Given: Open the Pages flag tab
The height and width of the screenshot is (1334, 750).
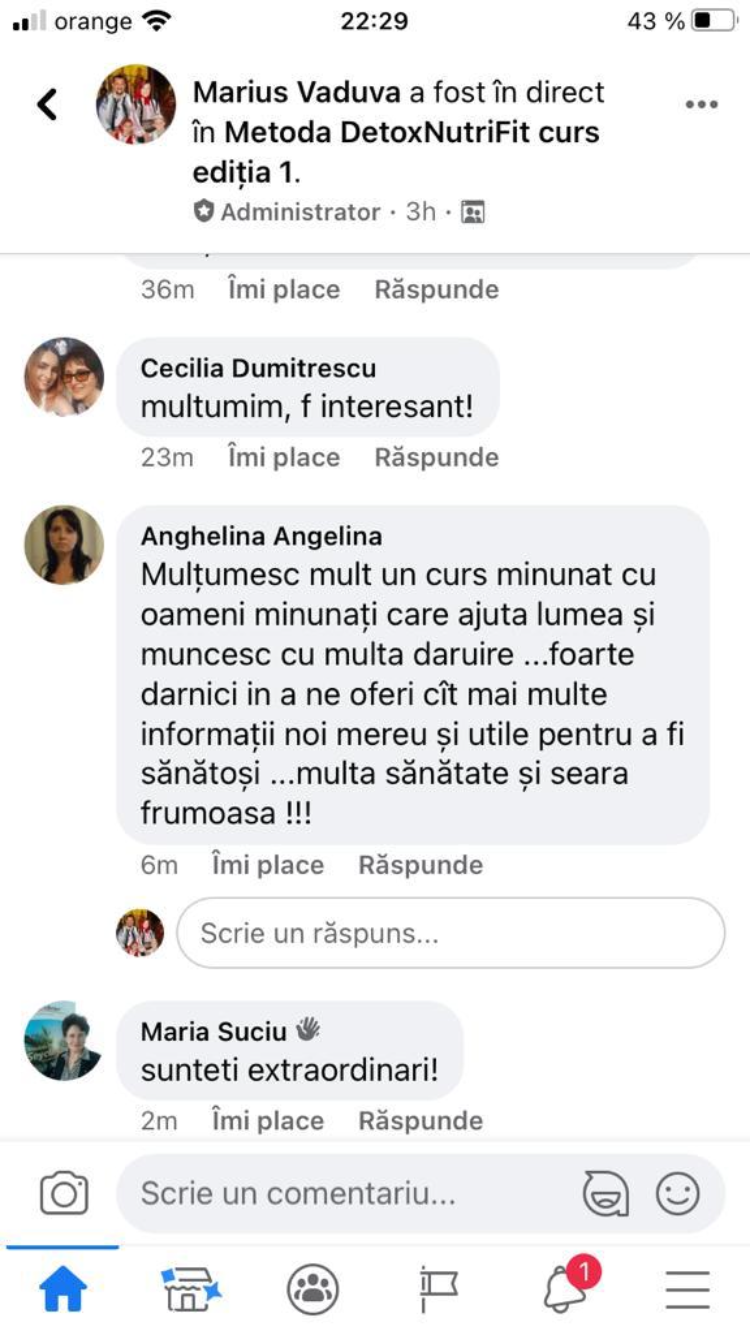Looking at the screenshot, I should pyautogui.click(x=438, y=1289).
